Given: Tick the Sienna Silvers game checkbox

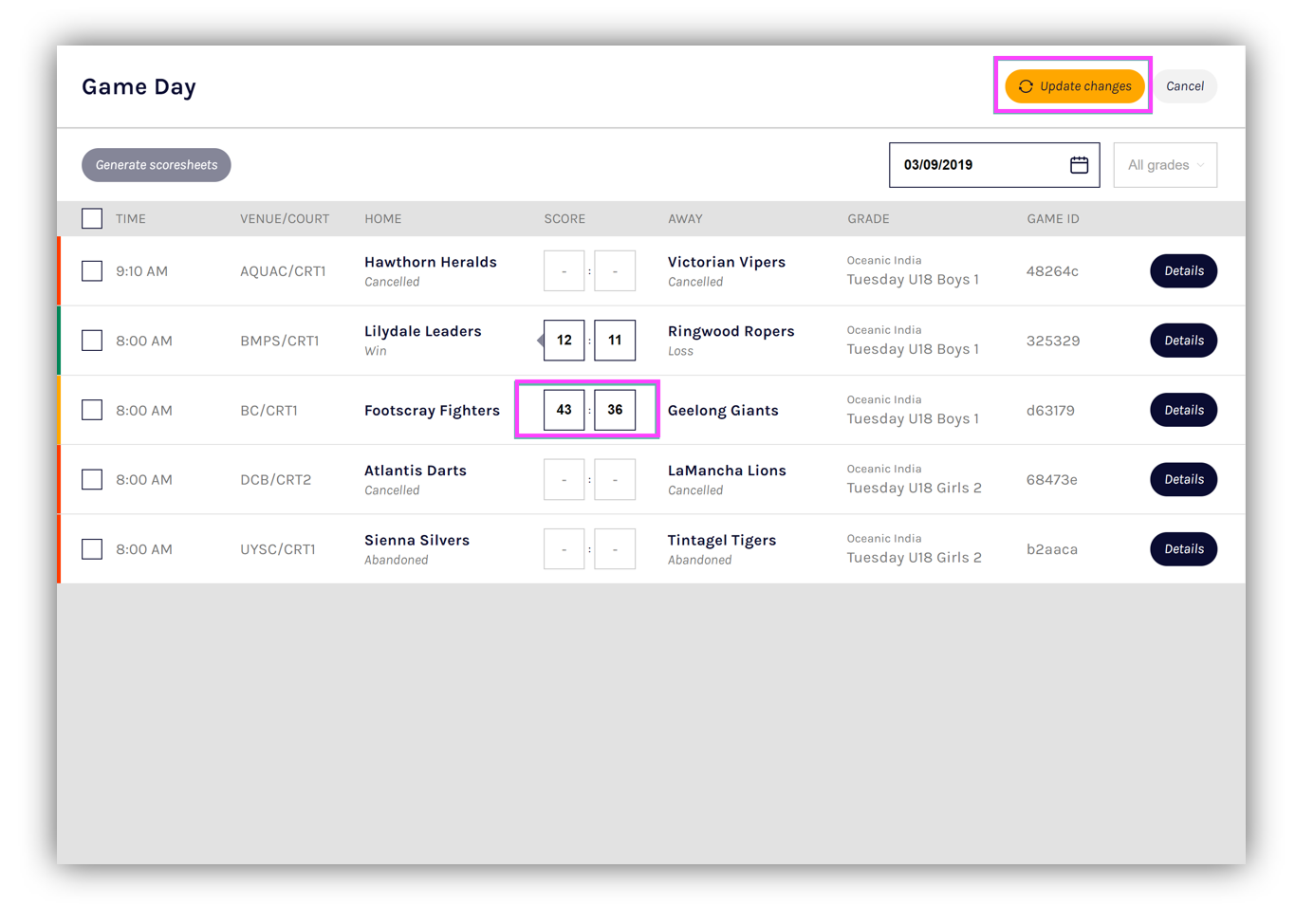Looking at the screenshot, I should click(x=92, y=549).
